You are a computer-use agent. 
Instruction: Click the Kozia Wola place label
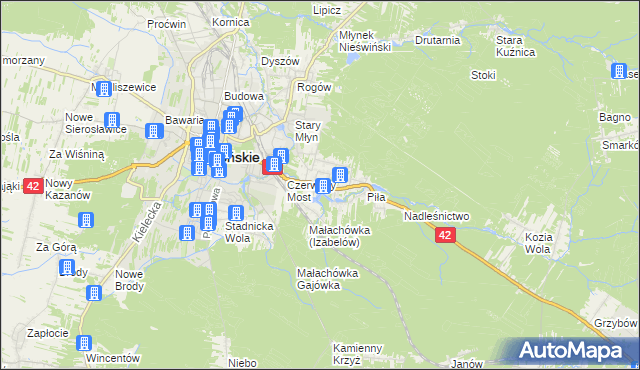[538, 243]
